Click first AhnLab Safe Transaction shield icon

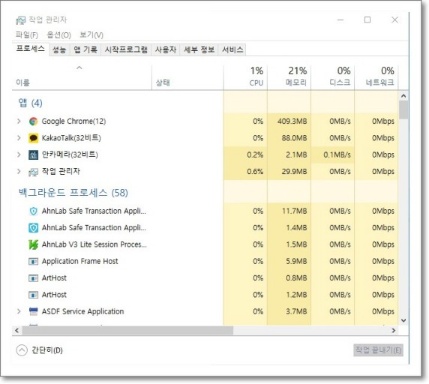click(x=33, y=211)
